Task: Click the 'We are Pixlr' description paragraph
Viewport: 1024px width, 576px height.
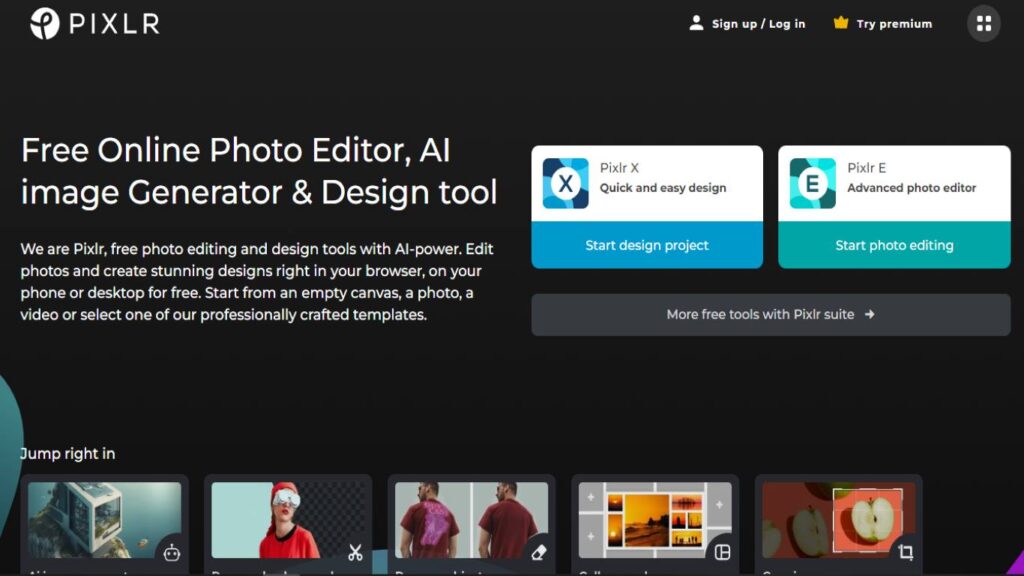Action: [257, 282]
